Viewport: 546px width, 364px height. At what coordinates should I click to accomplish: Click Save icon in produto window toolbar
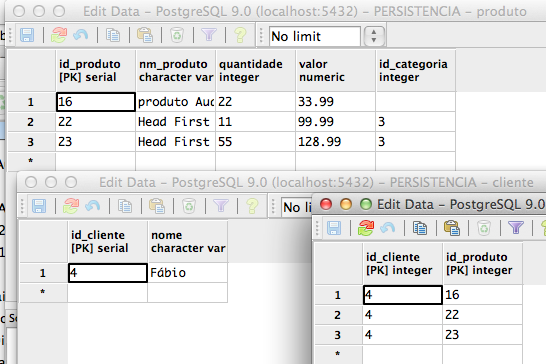coord(27,36)
